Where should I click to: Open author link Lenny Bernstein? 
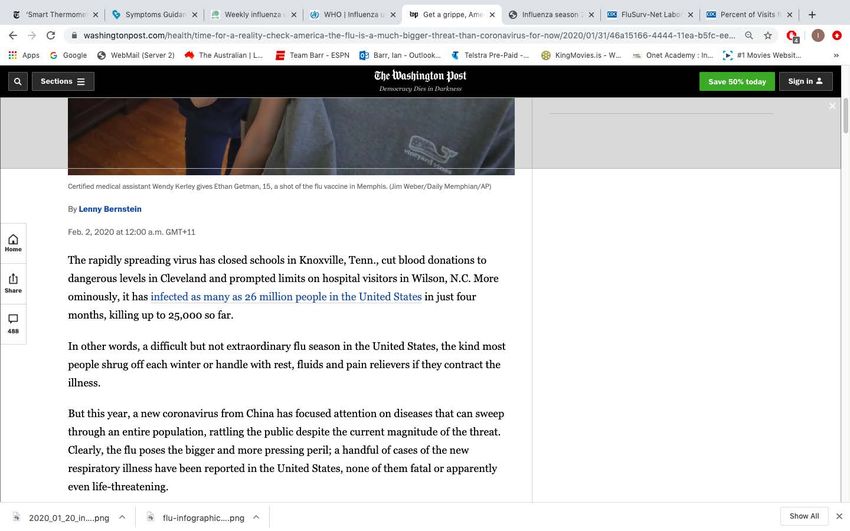[x=110, y=209]
